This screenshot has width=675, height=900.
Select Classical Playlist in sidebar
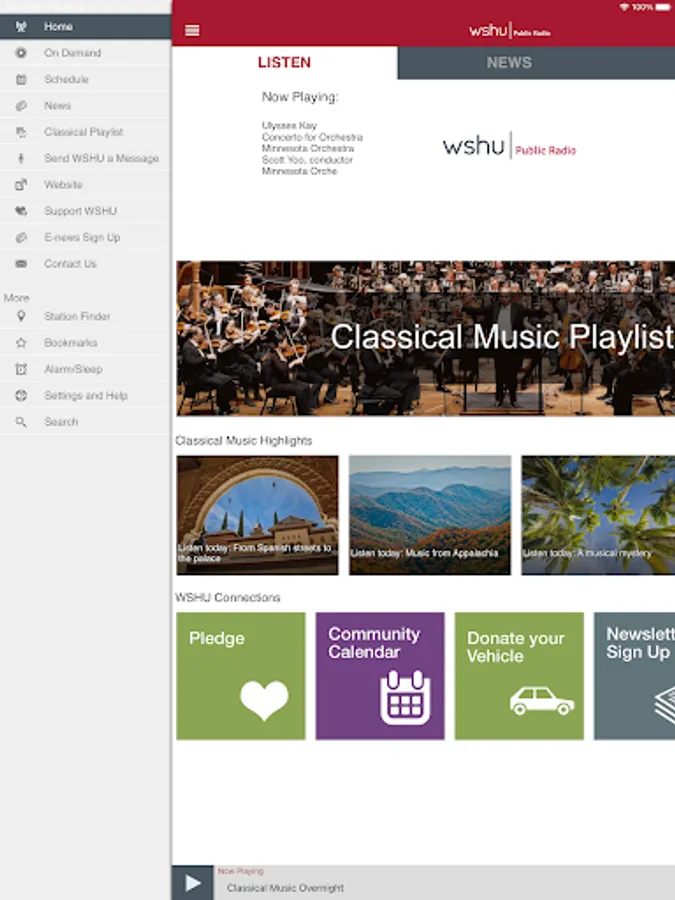85,132
